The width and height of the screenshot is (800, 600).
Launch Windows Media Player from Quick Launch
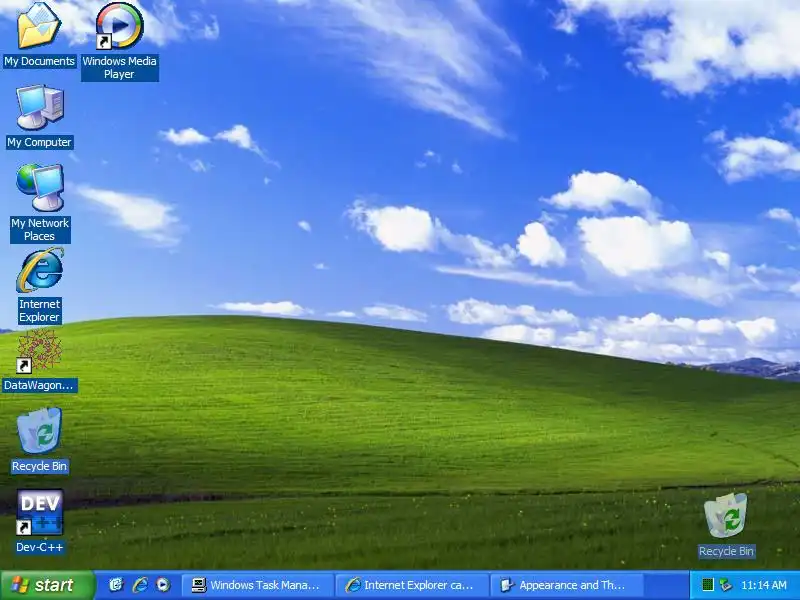click(163, 585)
